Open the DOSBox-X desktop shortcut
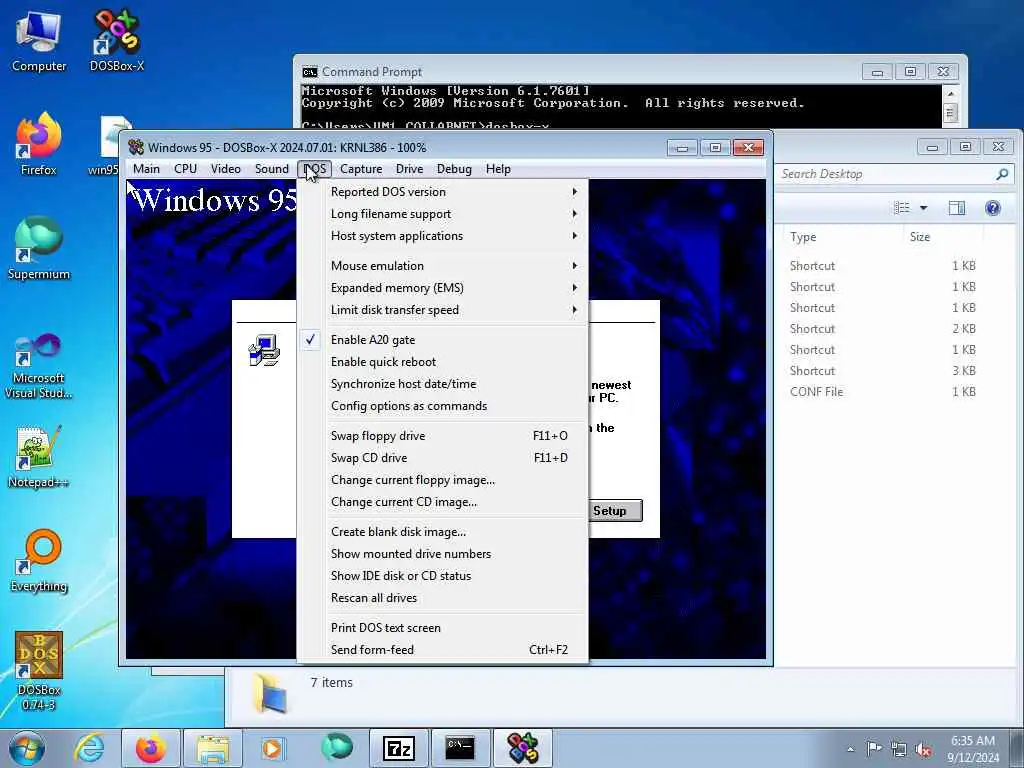Screen dimensions: 1024x768 [x=117, y=41]
